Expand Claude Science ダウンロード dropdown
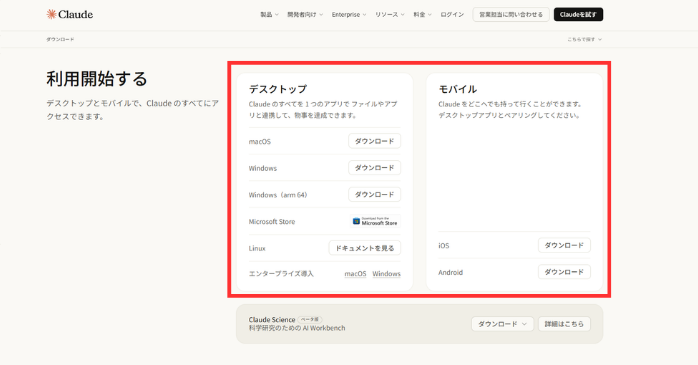 tap(502, 324)
